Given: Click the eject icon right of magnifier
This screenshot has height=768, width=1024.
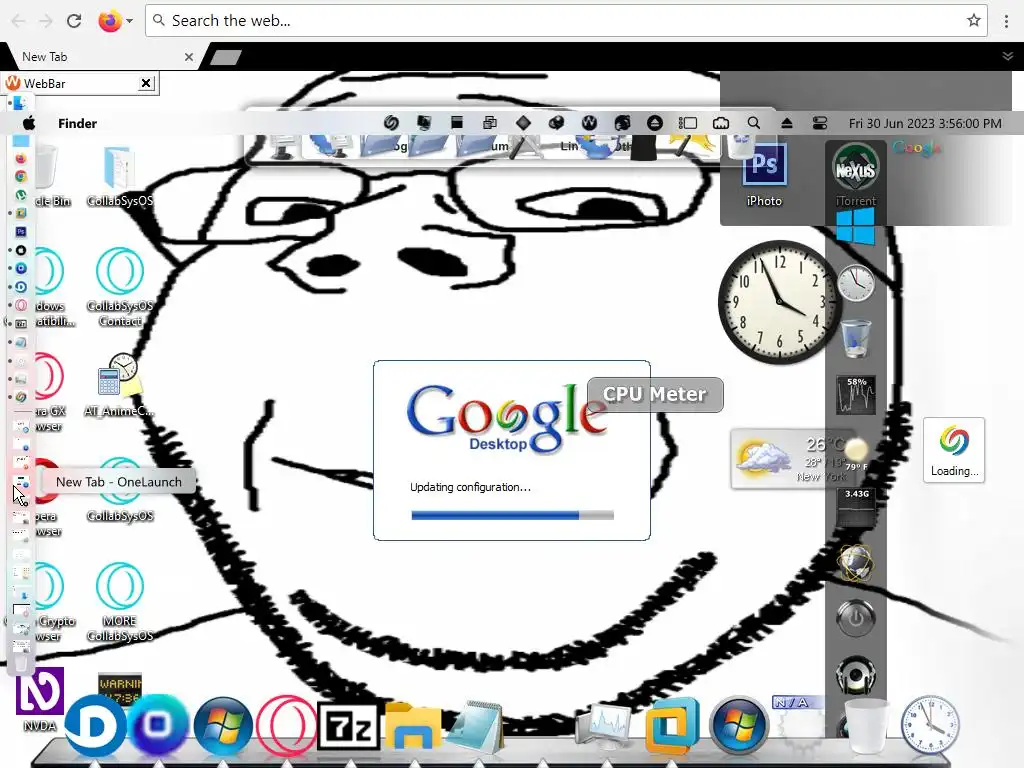Looking at the screenshot, I should pos(787,123).
